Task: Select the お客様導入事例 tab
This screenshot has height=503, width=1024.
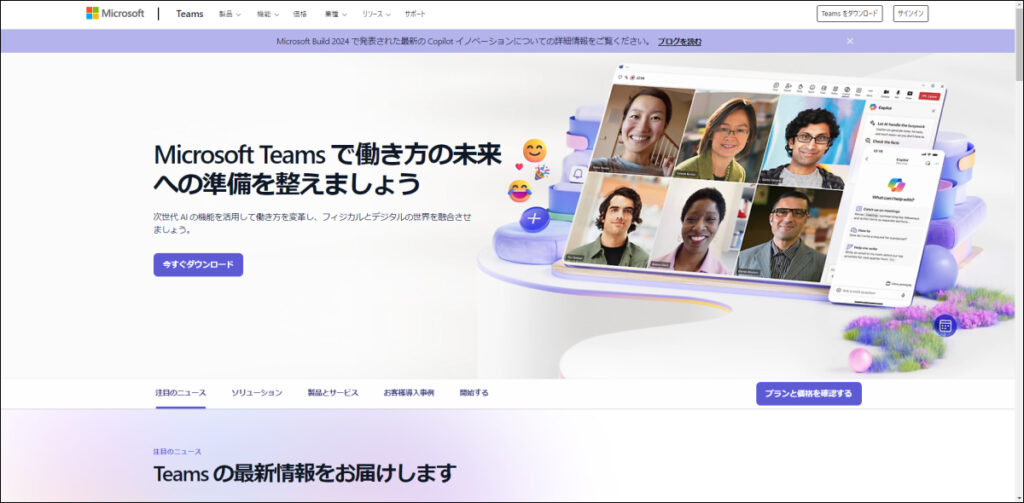Action: point(409,393)
